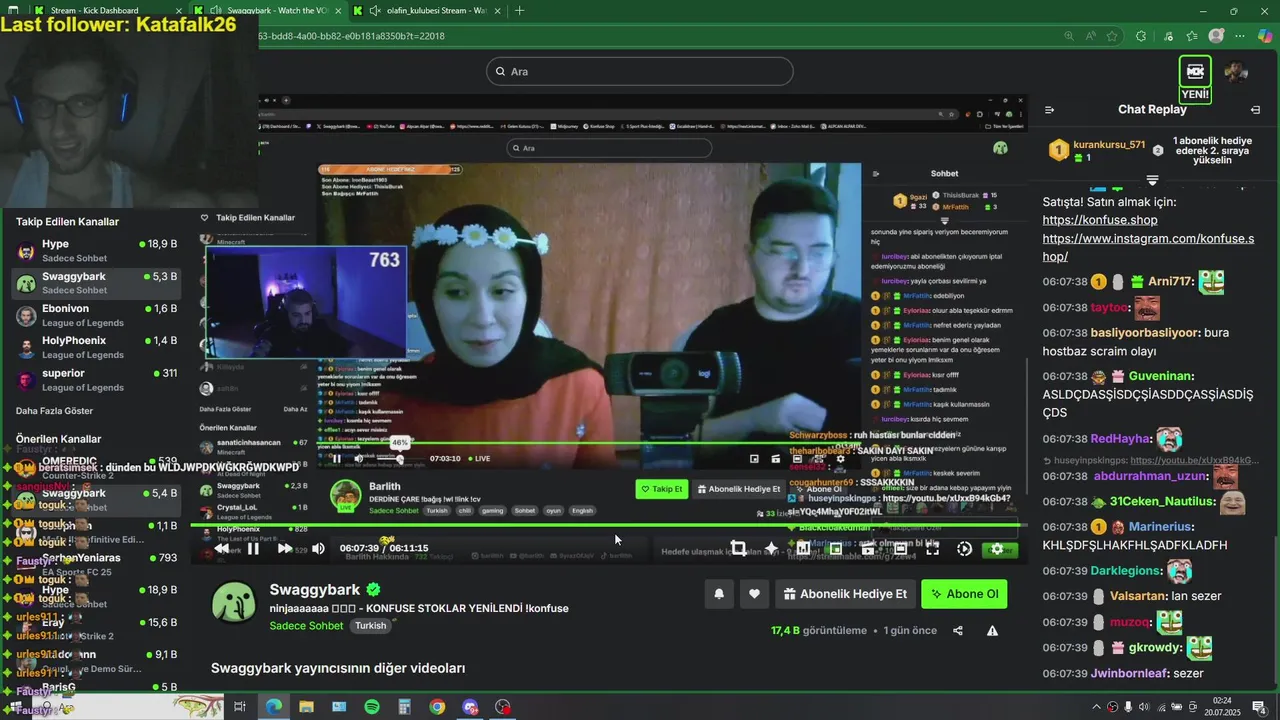1280x720 pixels.
Task: Report the video with warning triangle icon
Action: point(992,631)
